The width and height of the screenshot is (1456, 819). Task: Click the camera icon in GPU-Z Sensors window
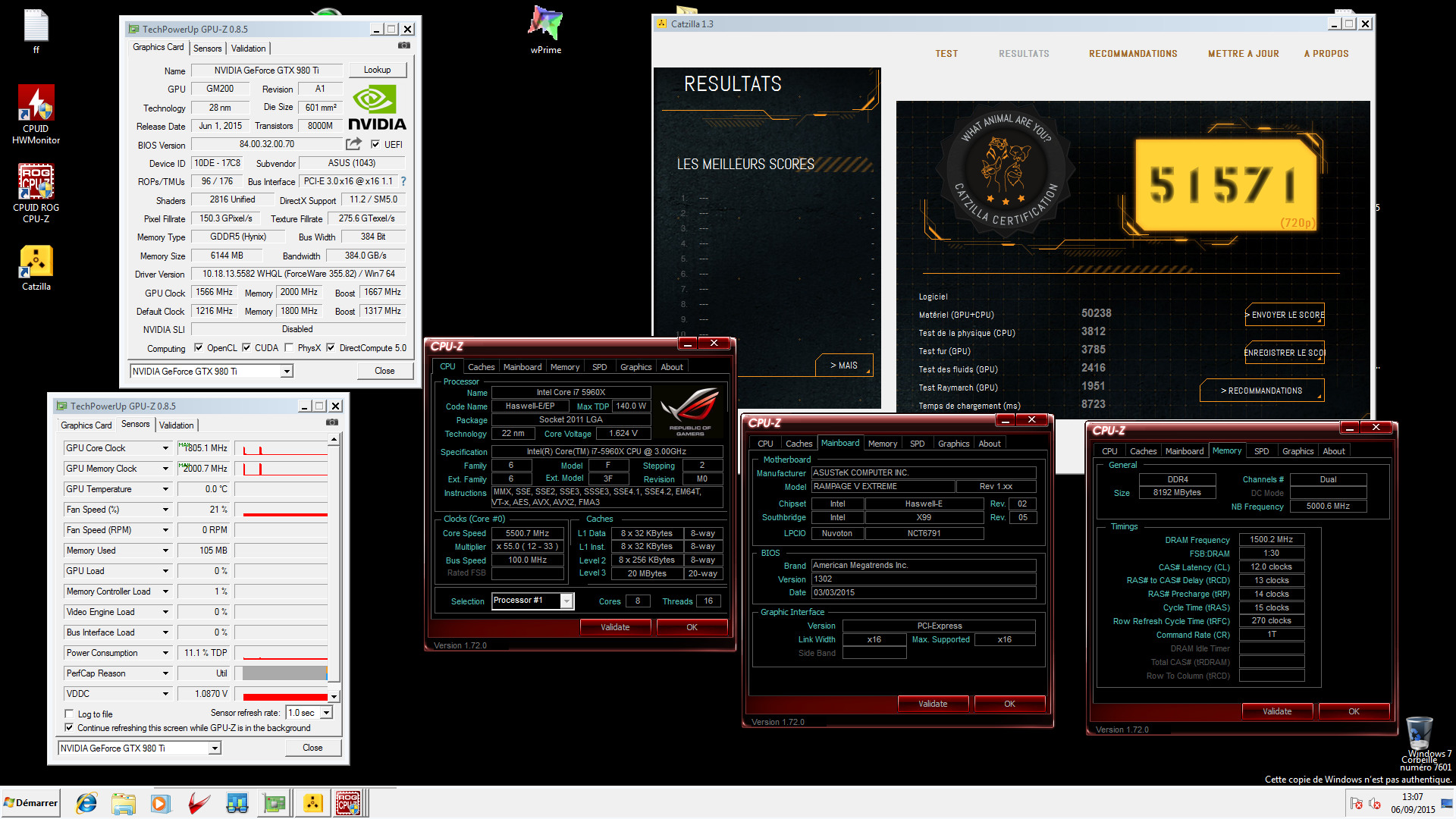tap(332, 422)
